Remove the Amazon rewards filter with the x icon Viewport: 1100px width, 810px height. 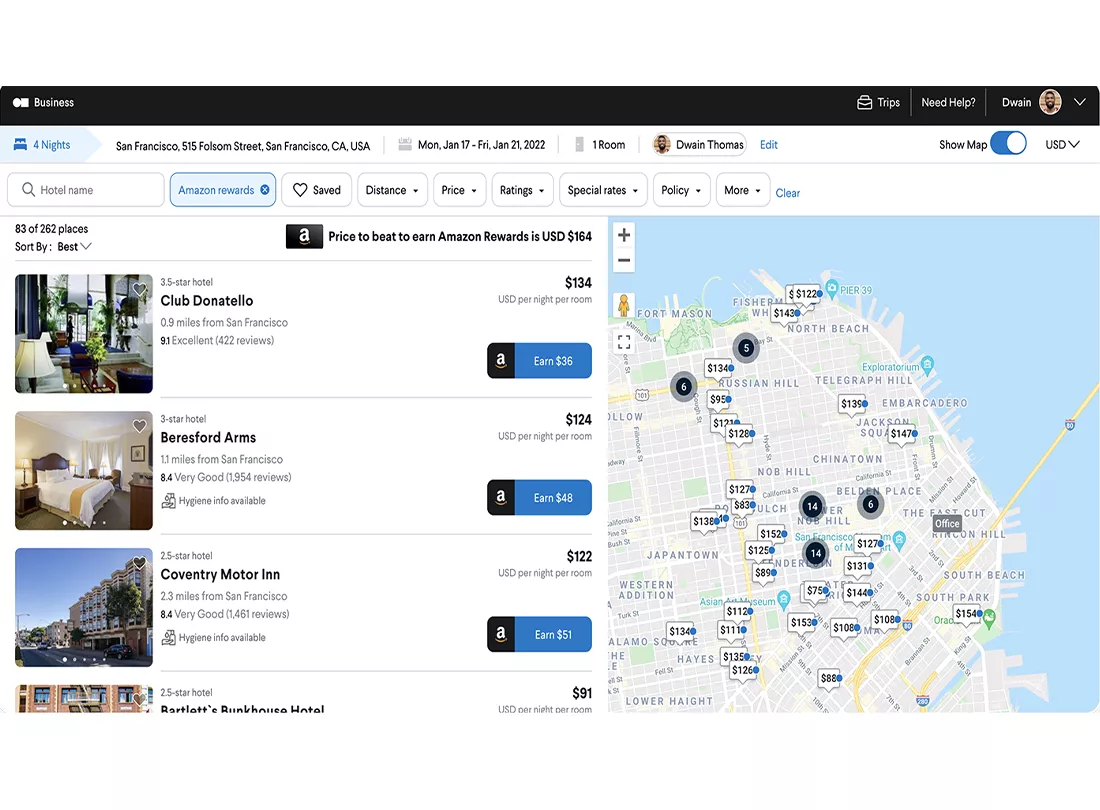point(264,189)
